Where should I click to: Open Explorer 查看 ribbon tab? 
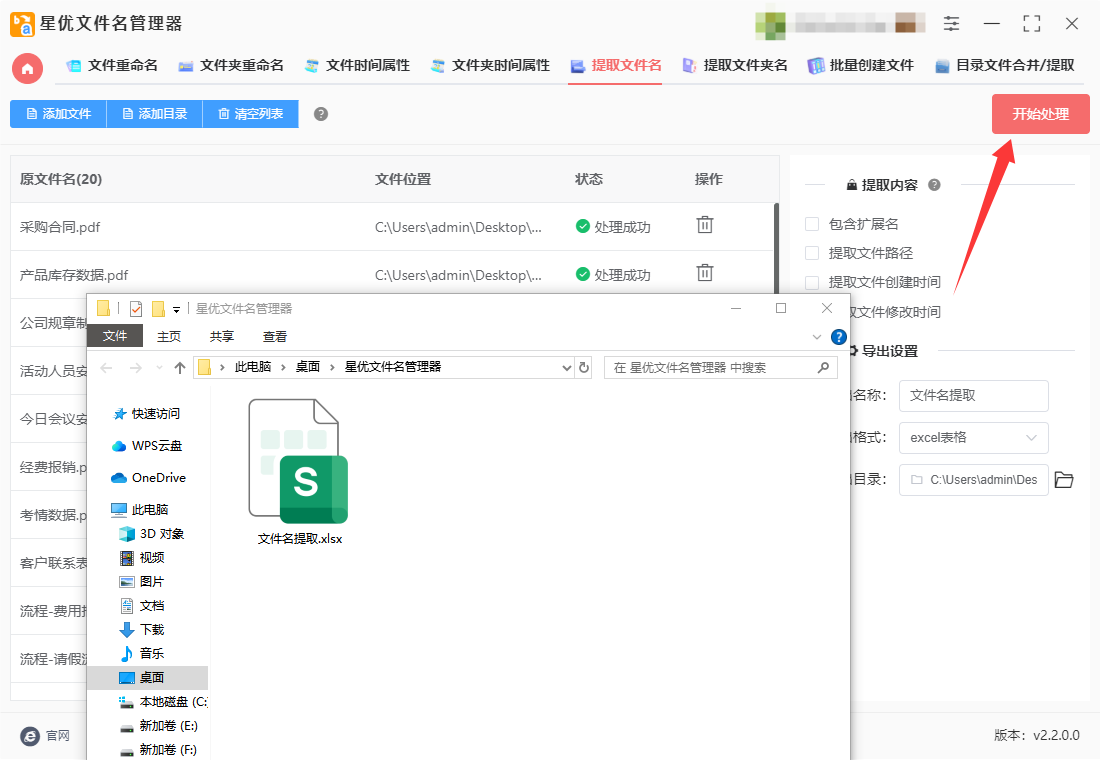[x=275, y=337]
